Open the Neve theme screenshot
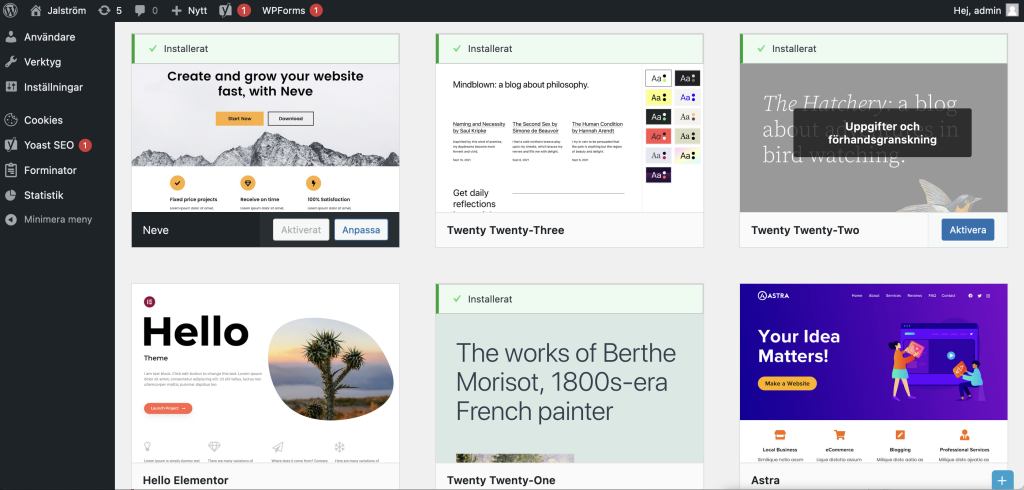 [265, 137]
